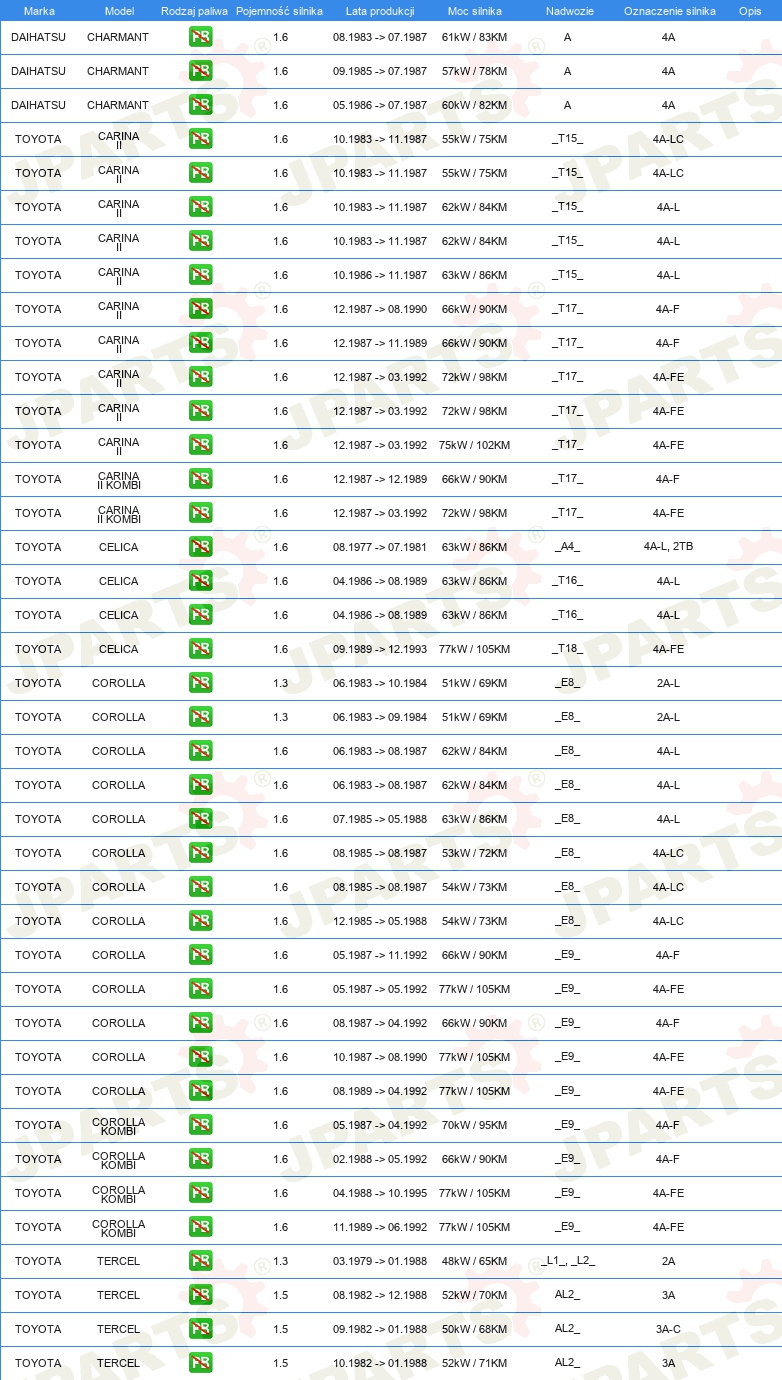
Task: Click the Opis column header
Action: [749, 11]
